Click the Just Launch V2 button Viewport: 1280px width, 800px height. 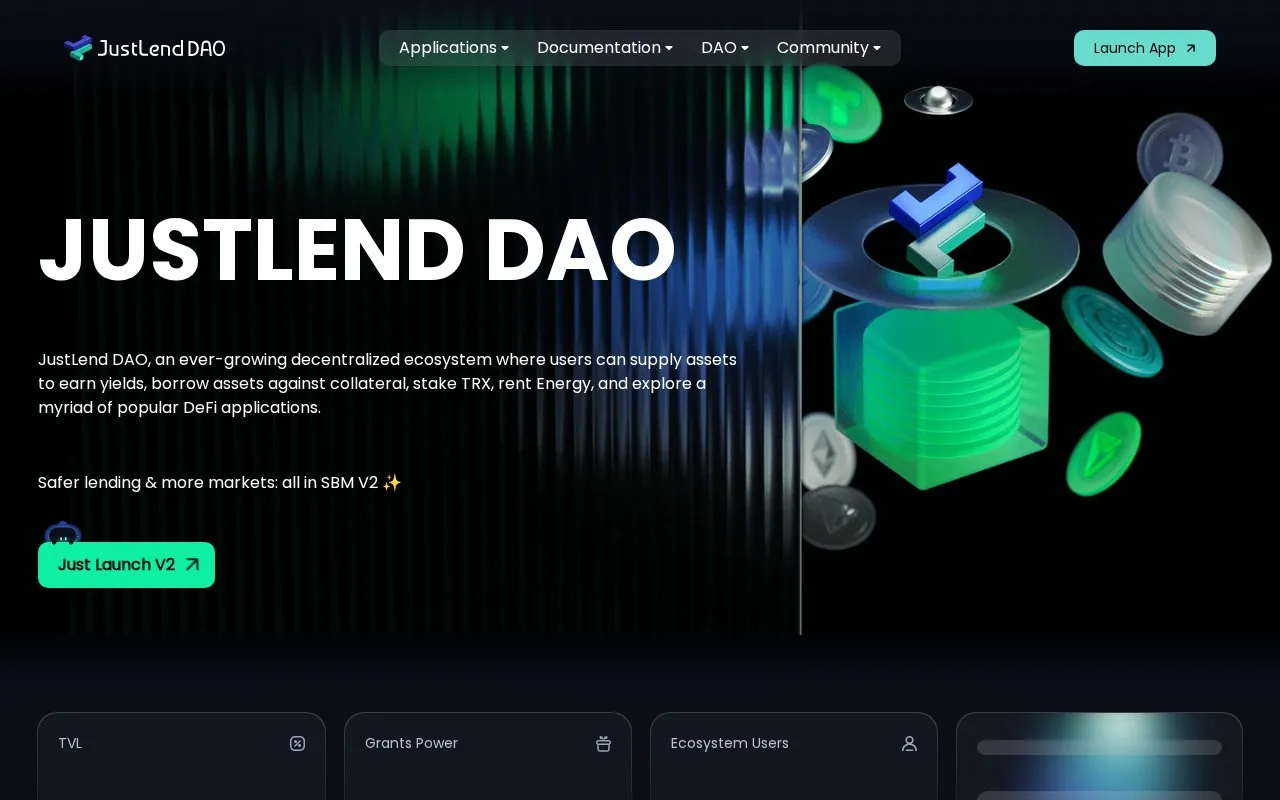pos(126,565)
